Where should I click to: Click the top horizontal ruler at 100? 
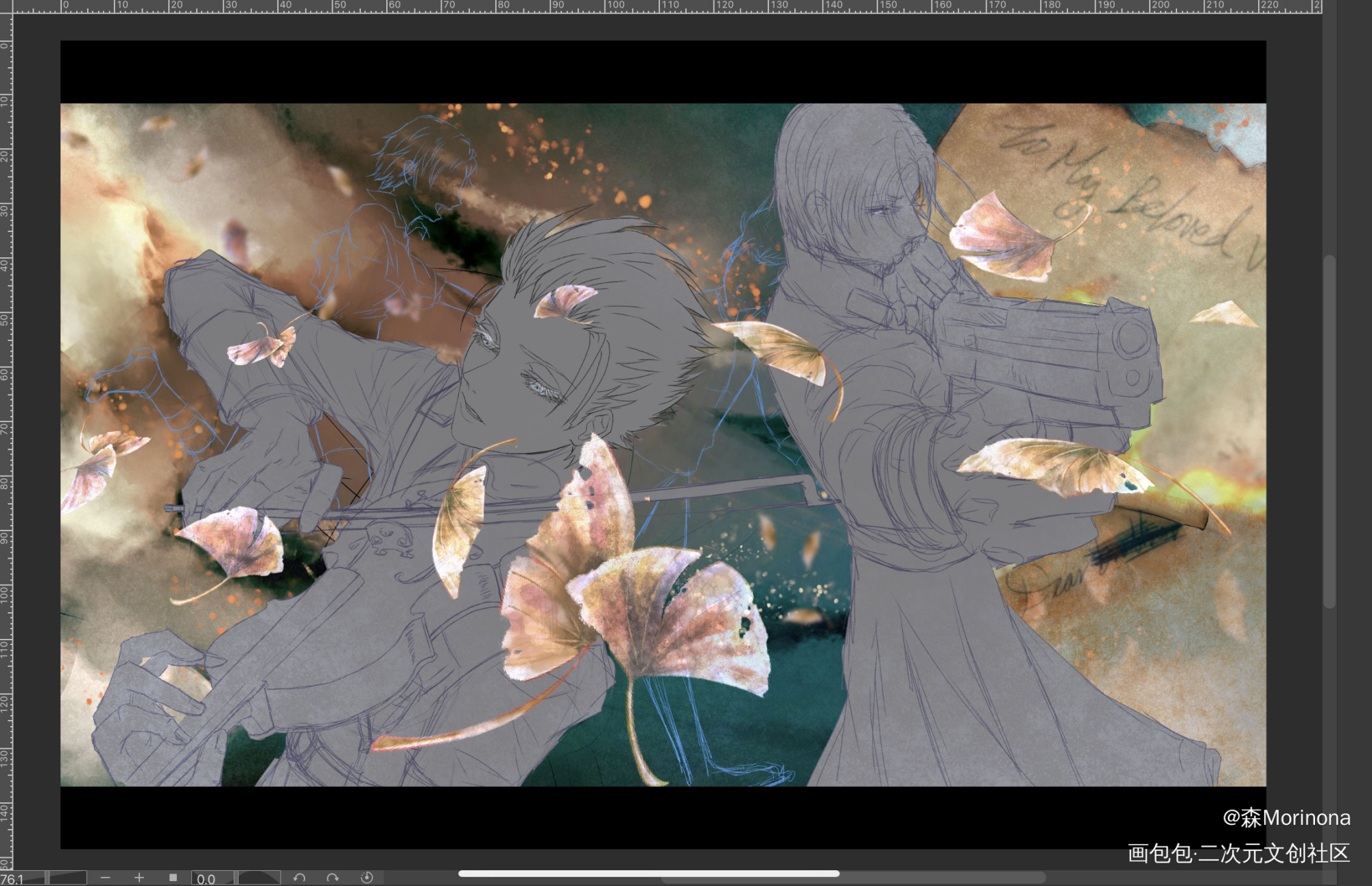(x=615, y=5)
